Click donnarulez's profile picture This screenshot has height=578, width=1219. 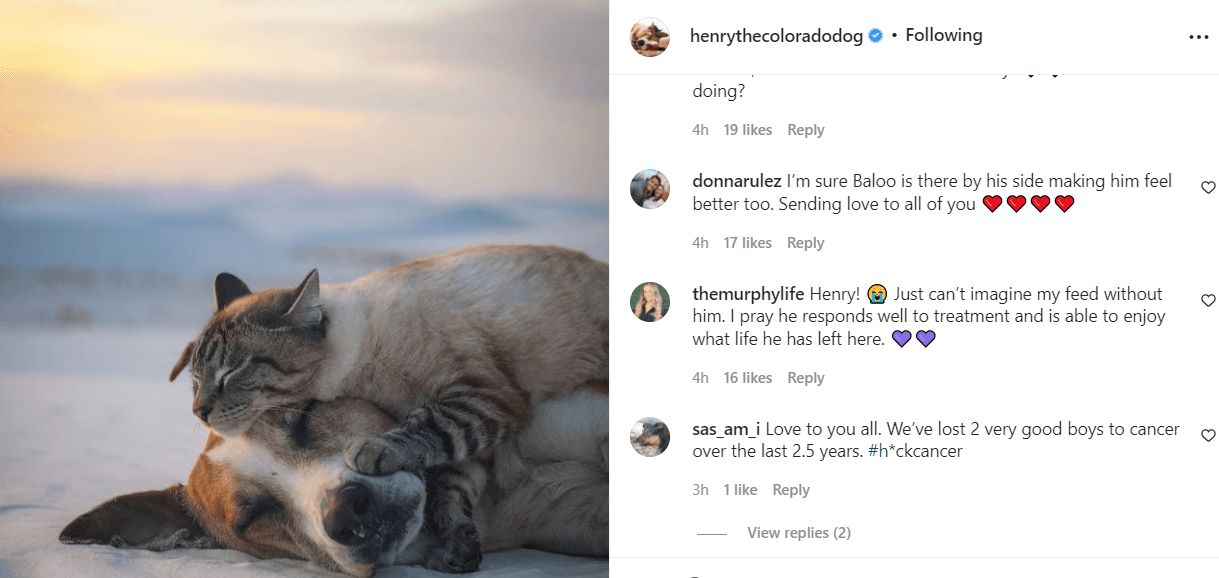pos(650,189)
